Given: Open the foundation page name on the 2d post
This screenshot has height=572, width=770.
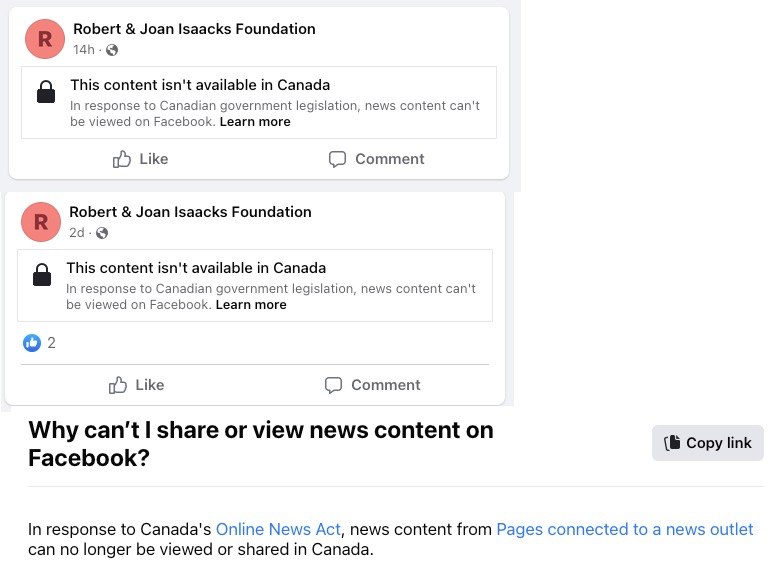Looking at the screenshot, I should pyautogui.click(x=190, y=212).
